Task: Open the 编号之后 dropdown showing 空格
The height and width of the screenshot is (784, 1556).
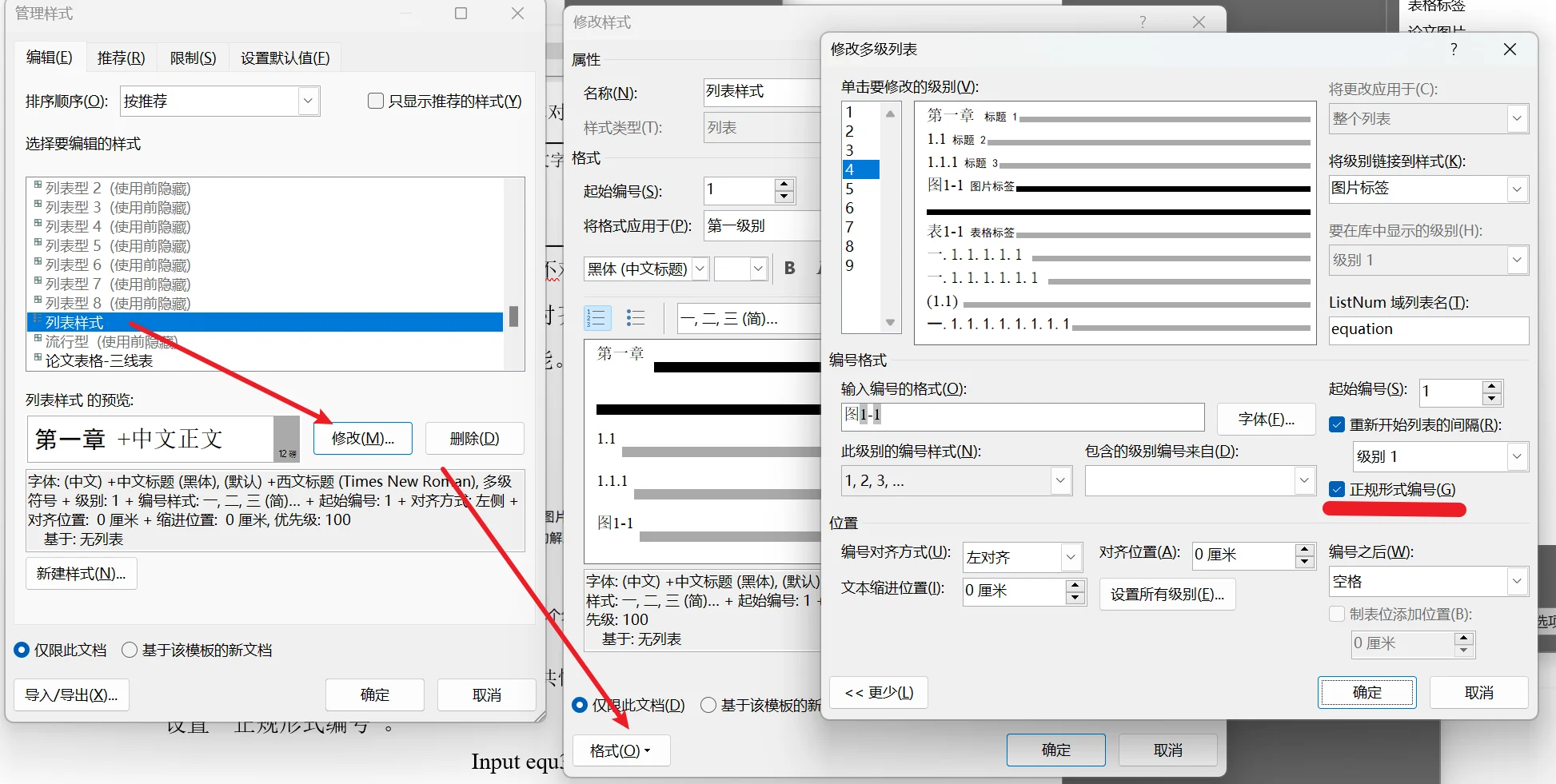Action: pyautogui.click(x=1517, y=581)
